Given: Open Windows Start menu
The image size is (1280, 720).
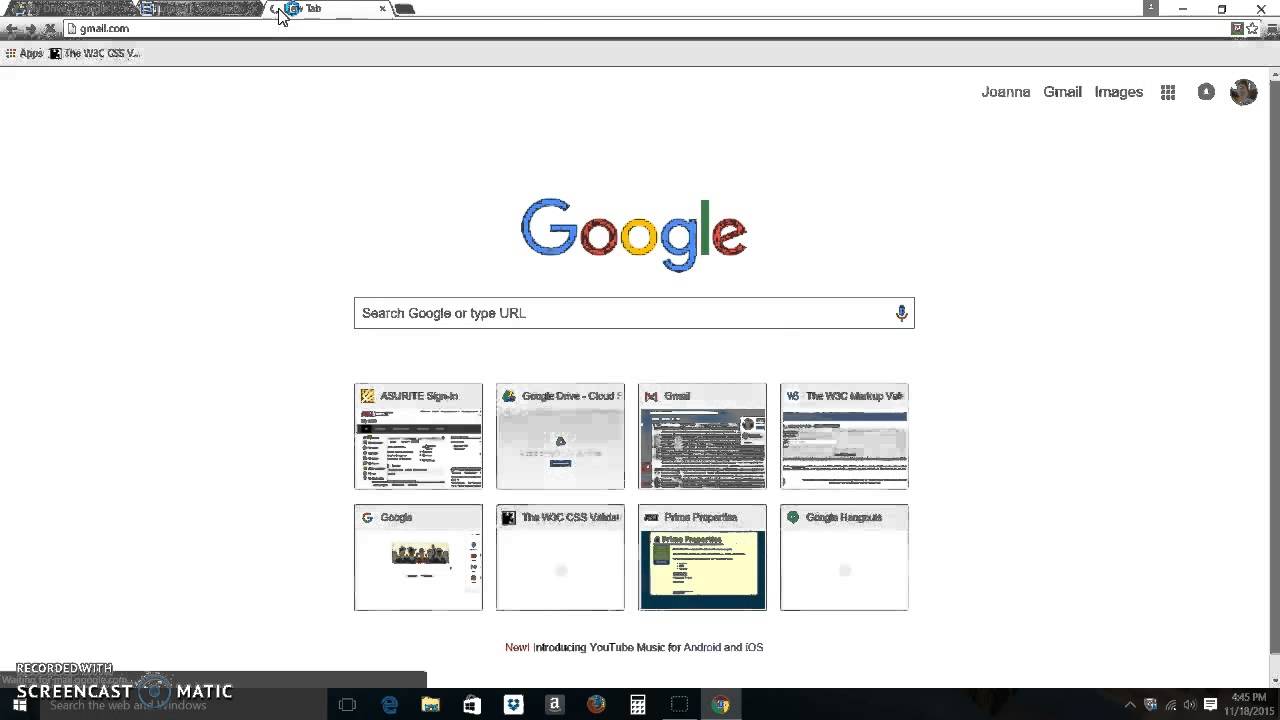Looking at the screenshot, I should click(19, 705).
